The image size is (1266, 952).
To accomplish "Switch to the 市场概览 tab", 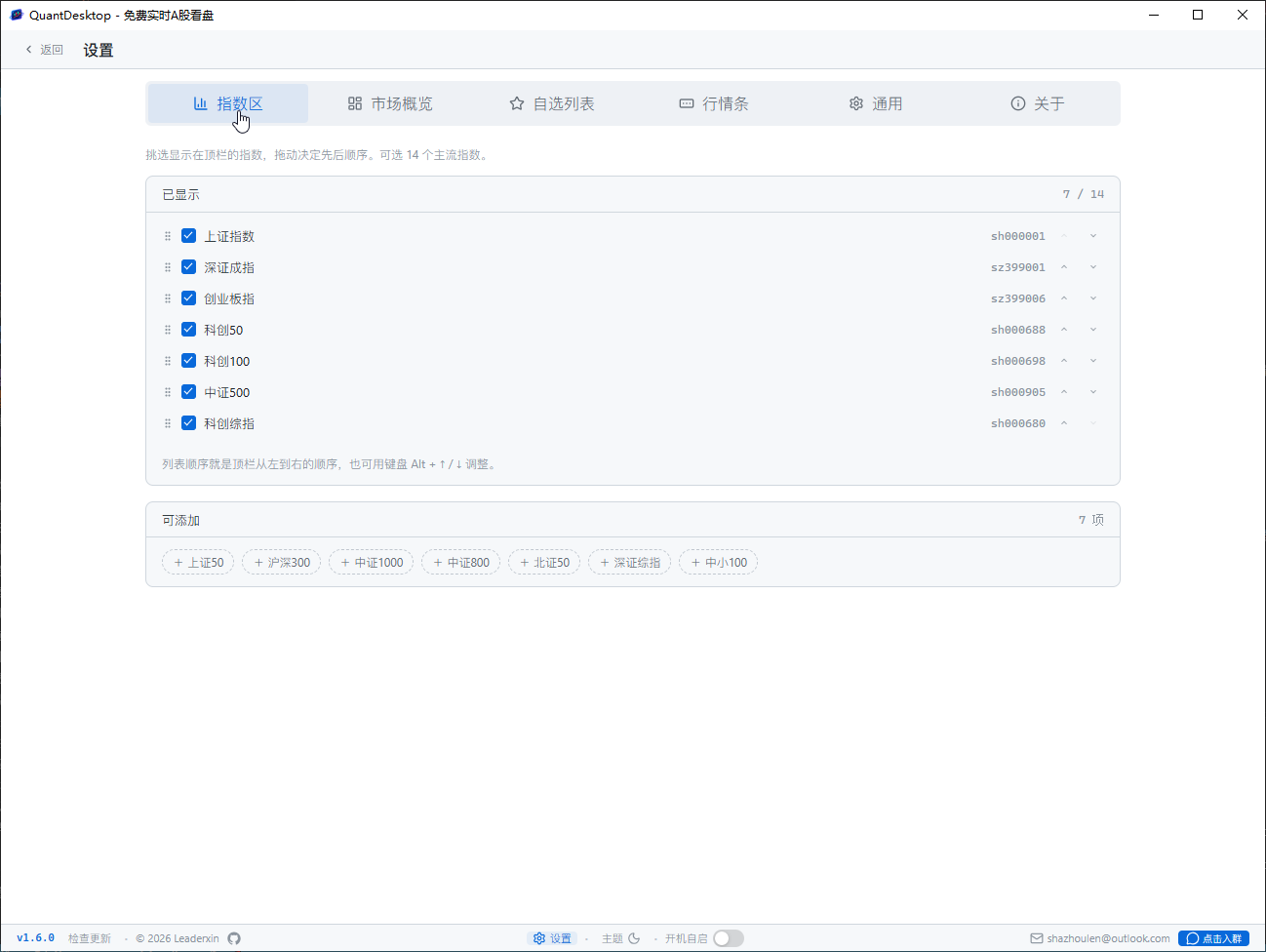I will tap(390, 103).
